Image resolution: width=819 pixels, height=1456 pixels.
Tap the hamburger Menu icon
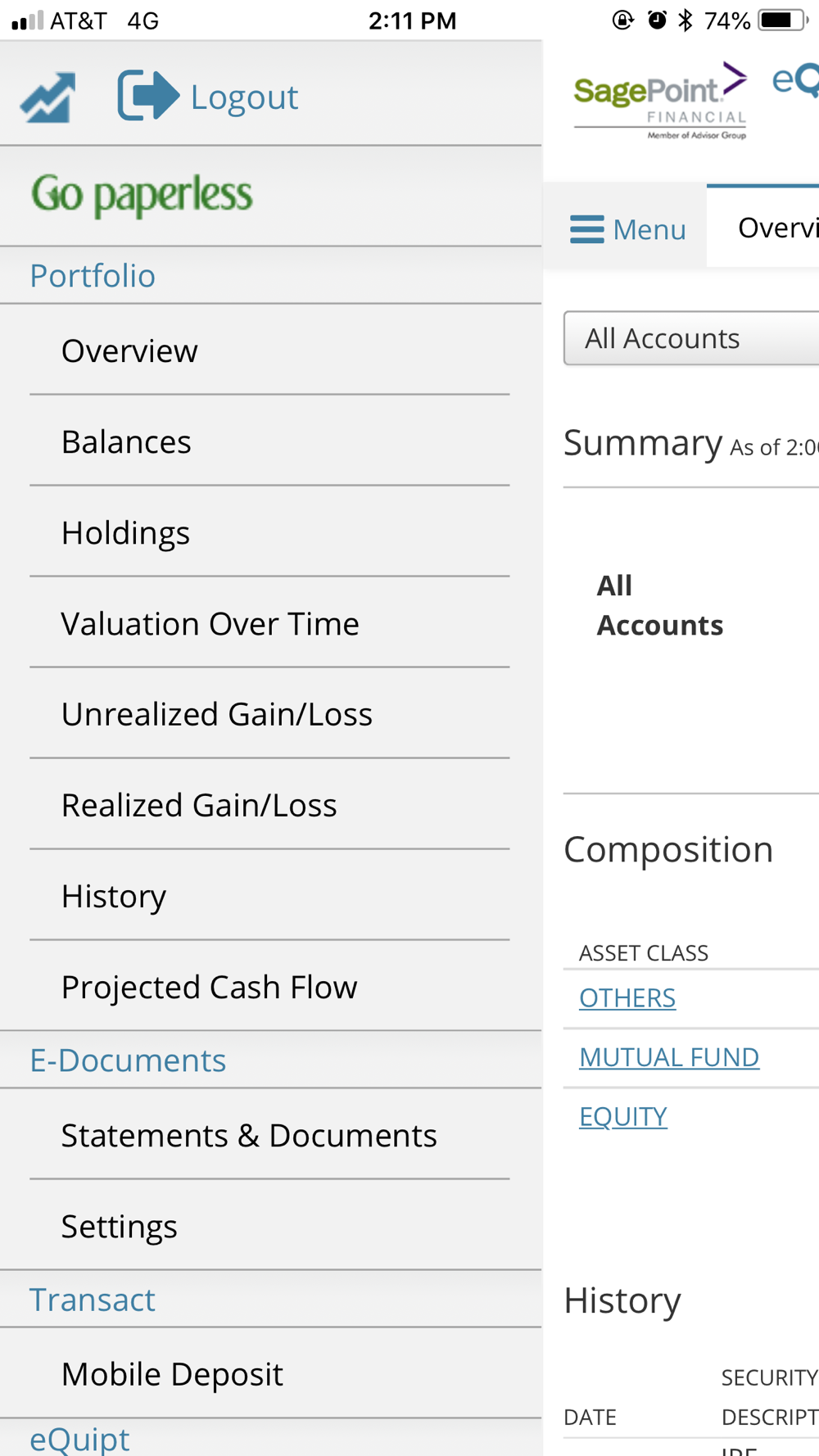coord(587,229)
